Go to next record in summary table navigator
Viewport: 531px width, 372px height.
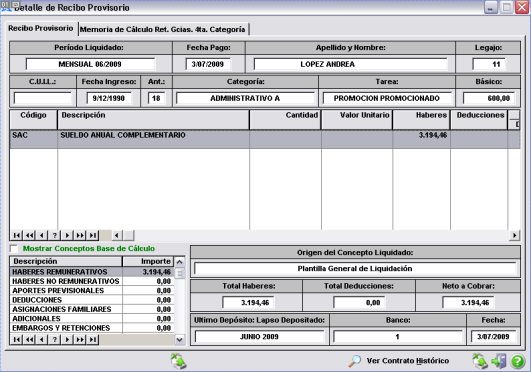click(67, 339)
